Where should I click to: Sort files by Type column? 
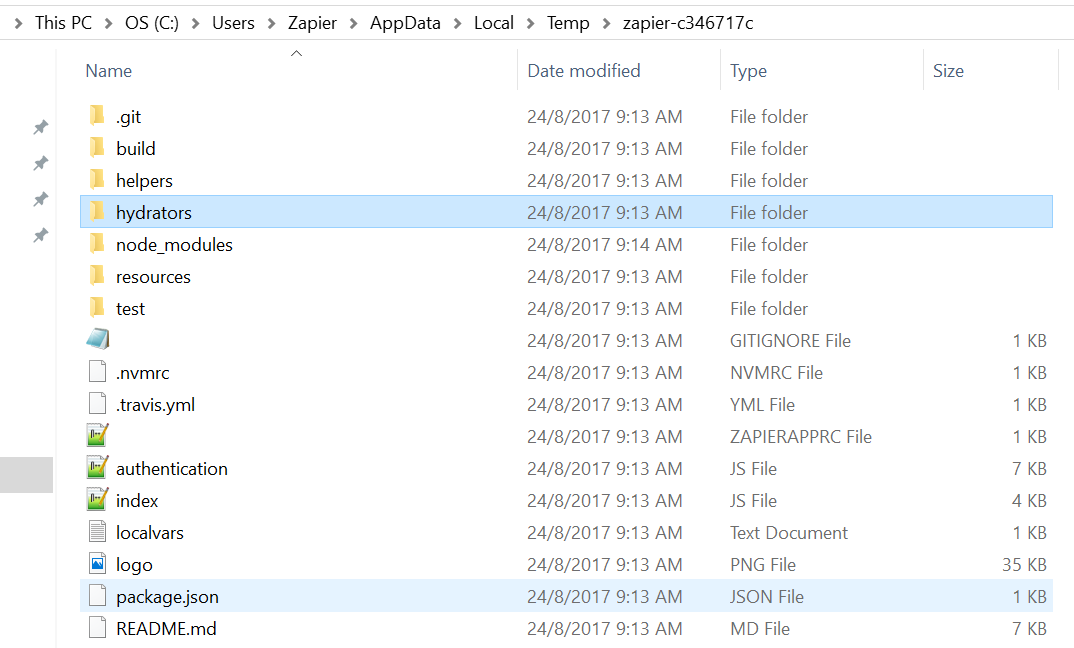tap(749, 71)
